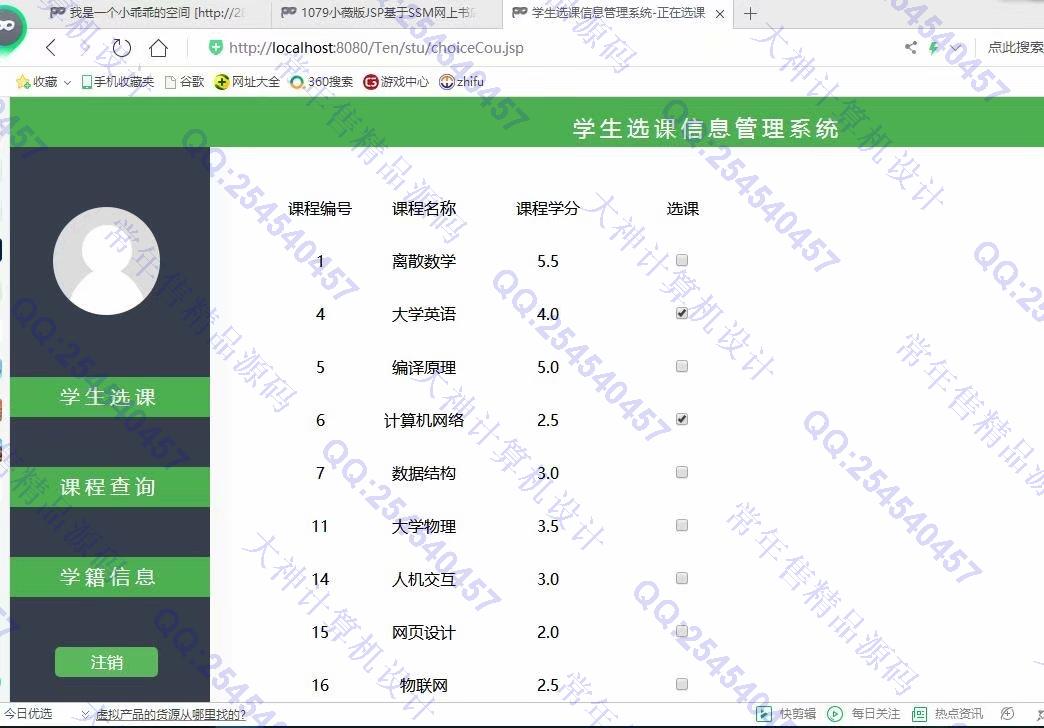Viewport: 1044px width, 728px height.
Task: Click the credit value 5.5
Action: [x=548, y=261]
